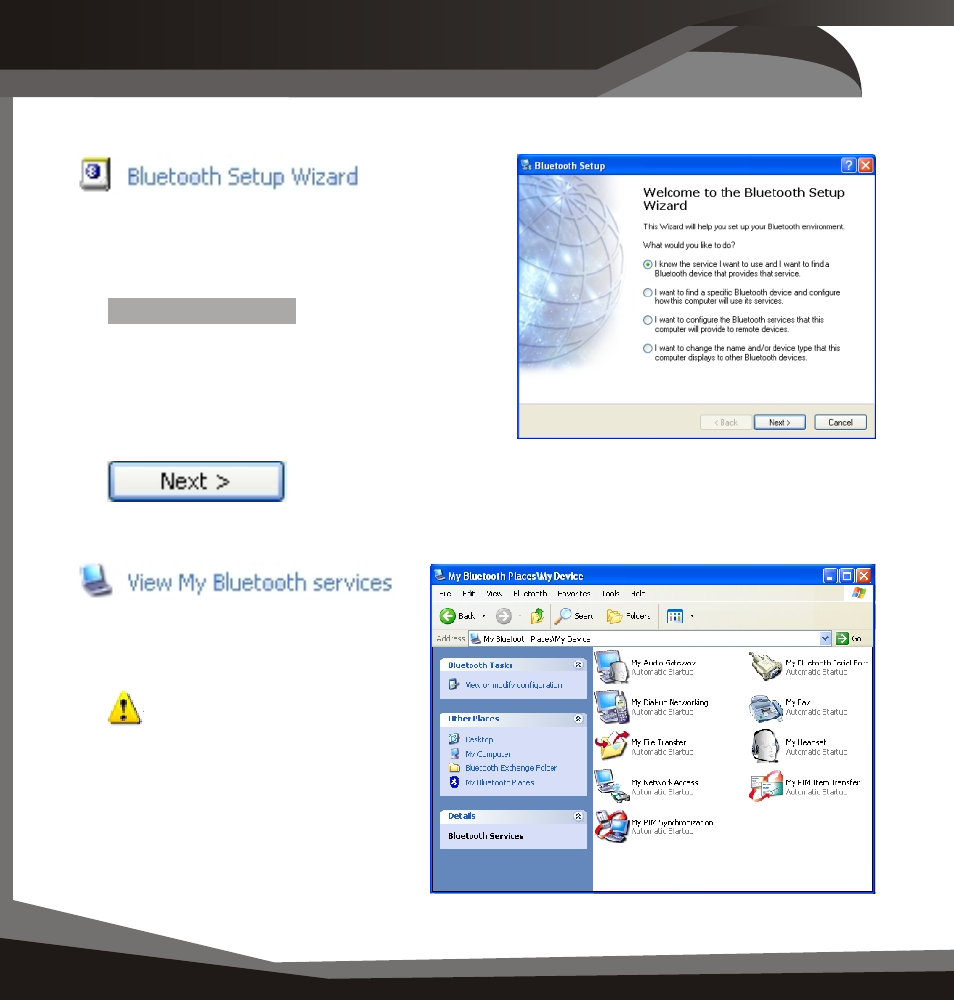This screenshot has width=954, height=1000.
Task: Select 'change the name and/or device type' option
Action: tap(647, 348)
